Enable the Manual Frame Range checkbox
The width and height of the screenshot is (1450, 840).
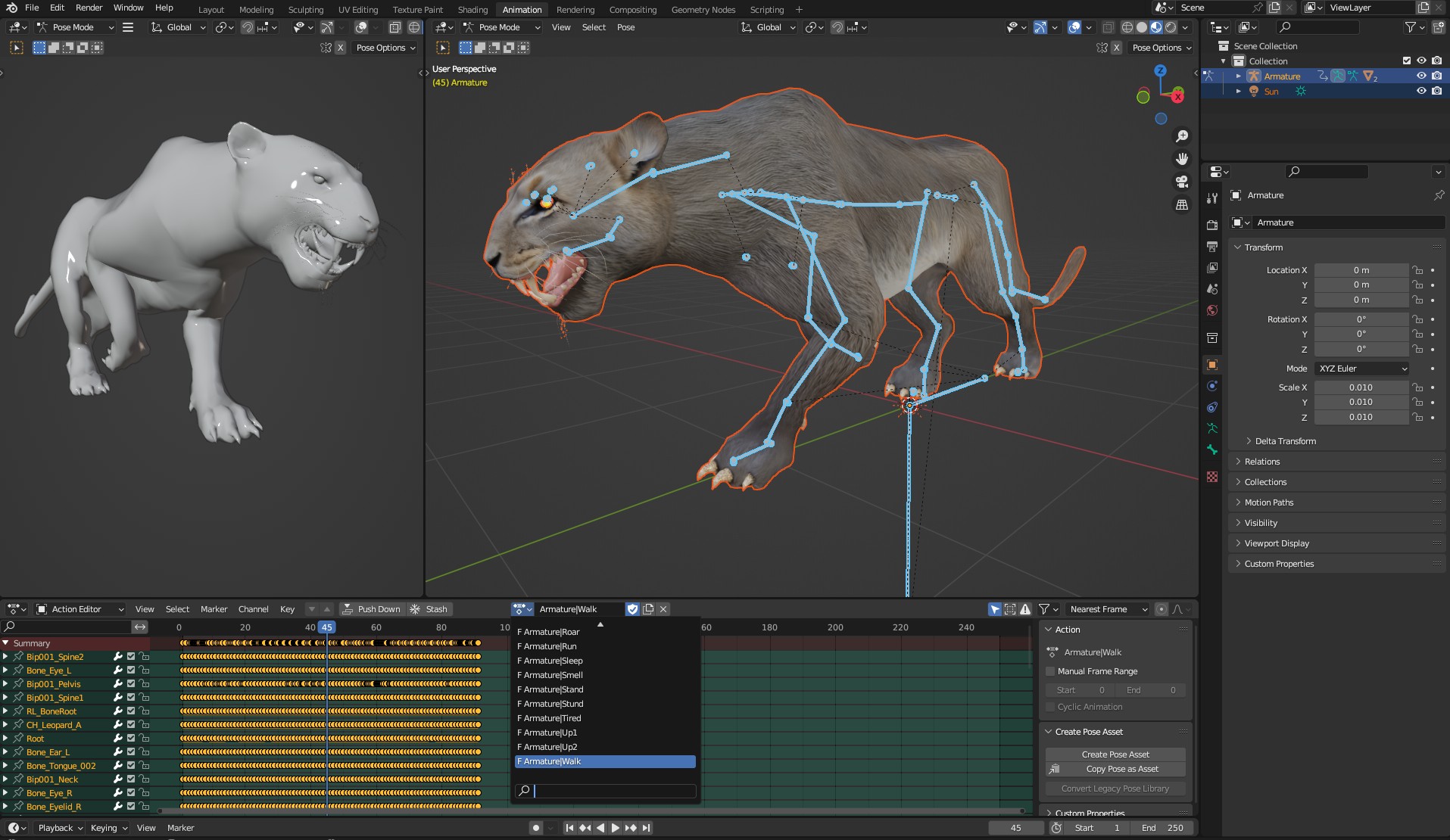pos(1050,671)
